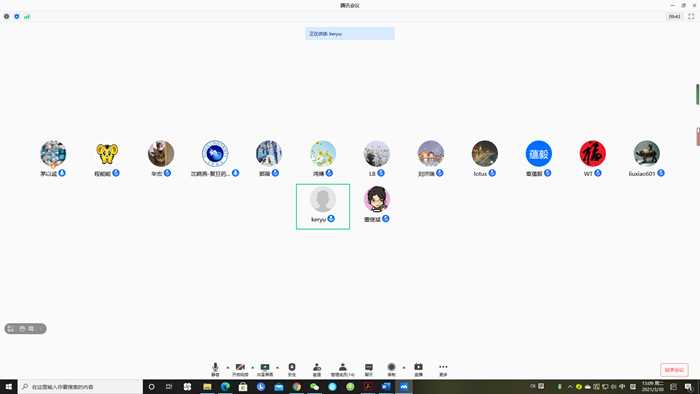Check the green network signal icon

27,17
